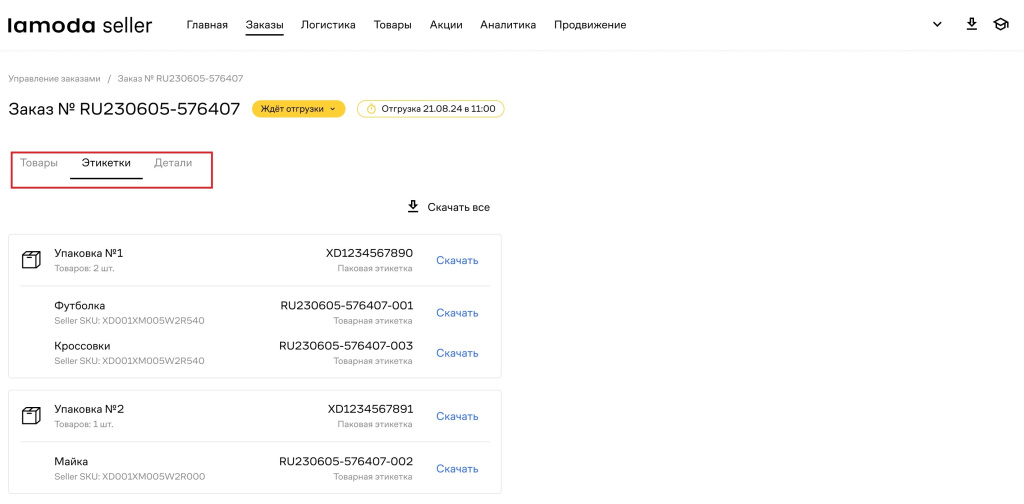This screenshot has width=1024, height=504.
Task: Open the graduation cap learning icon
Action: coord(1000,24)
